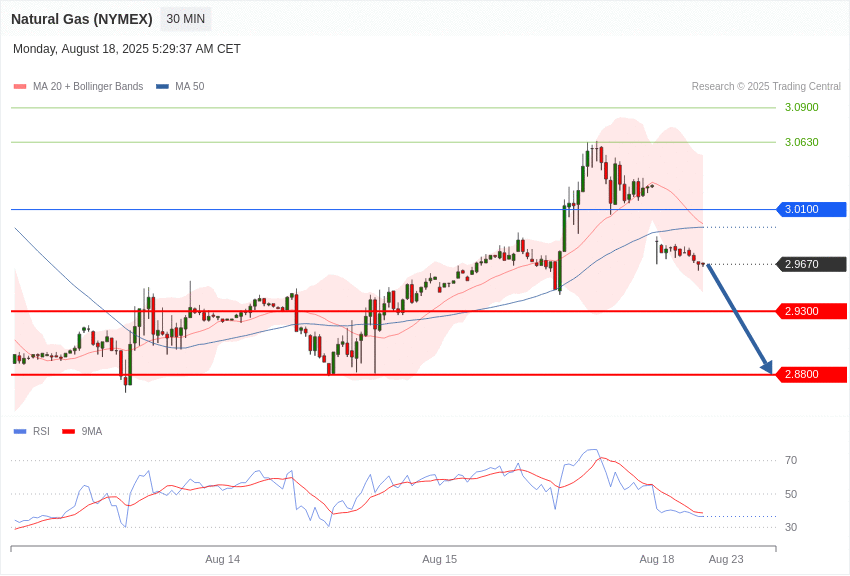The width and height of the screenshot is (850, 576).
Task: Select the MA 50 legend label
Action: coord(190,87)
